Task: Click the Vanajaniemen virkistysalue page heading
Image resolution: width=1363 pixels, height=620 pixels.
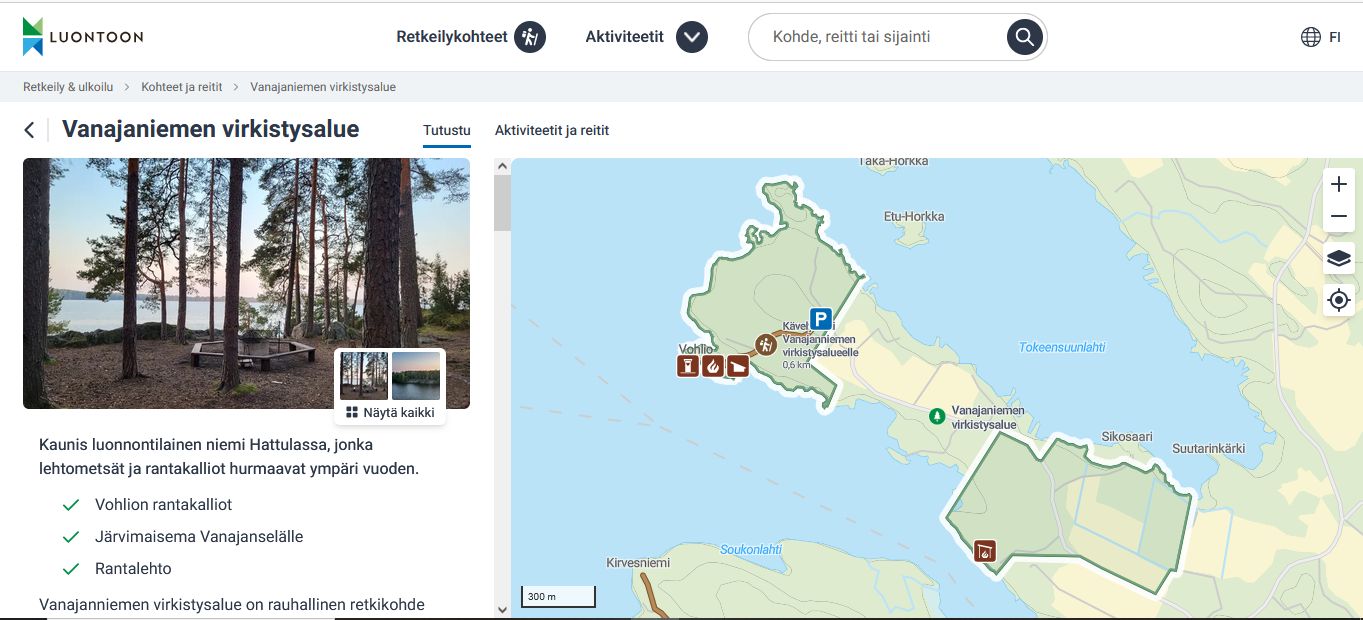Action: (x=210, y=129)
